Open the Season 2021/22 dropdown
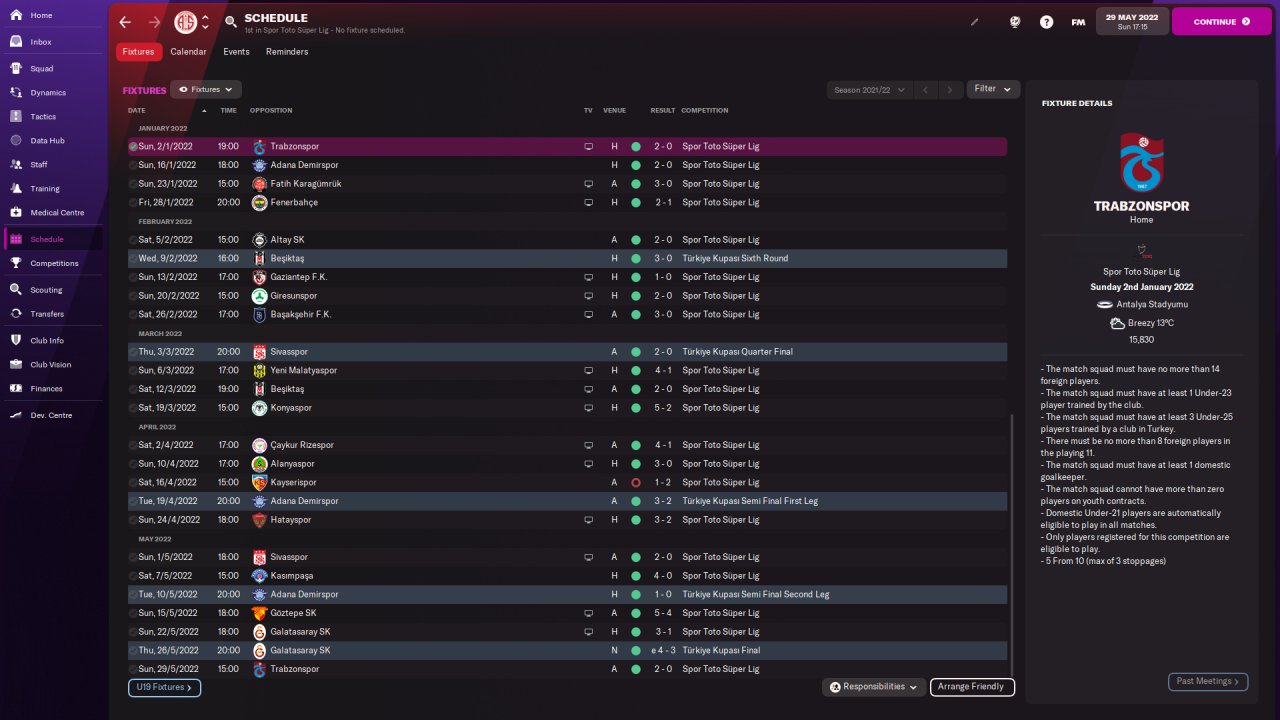Image resolution: width=1280 pixels, height=720 pixels. (x=870, y=90)
